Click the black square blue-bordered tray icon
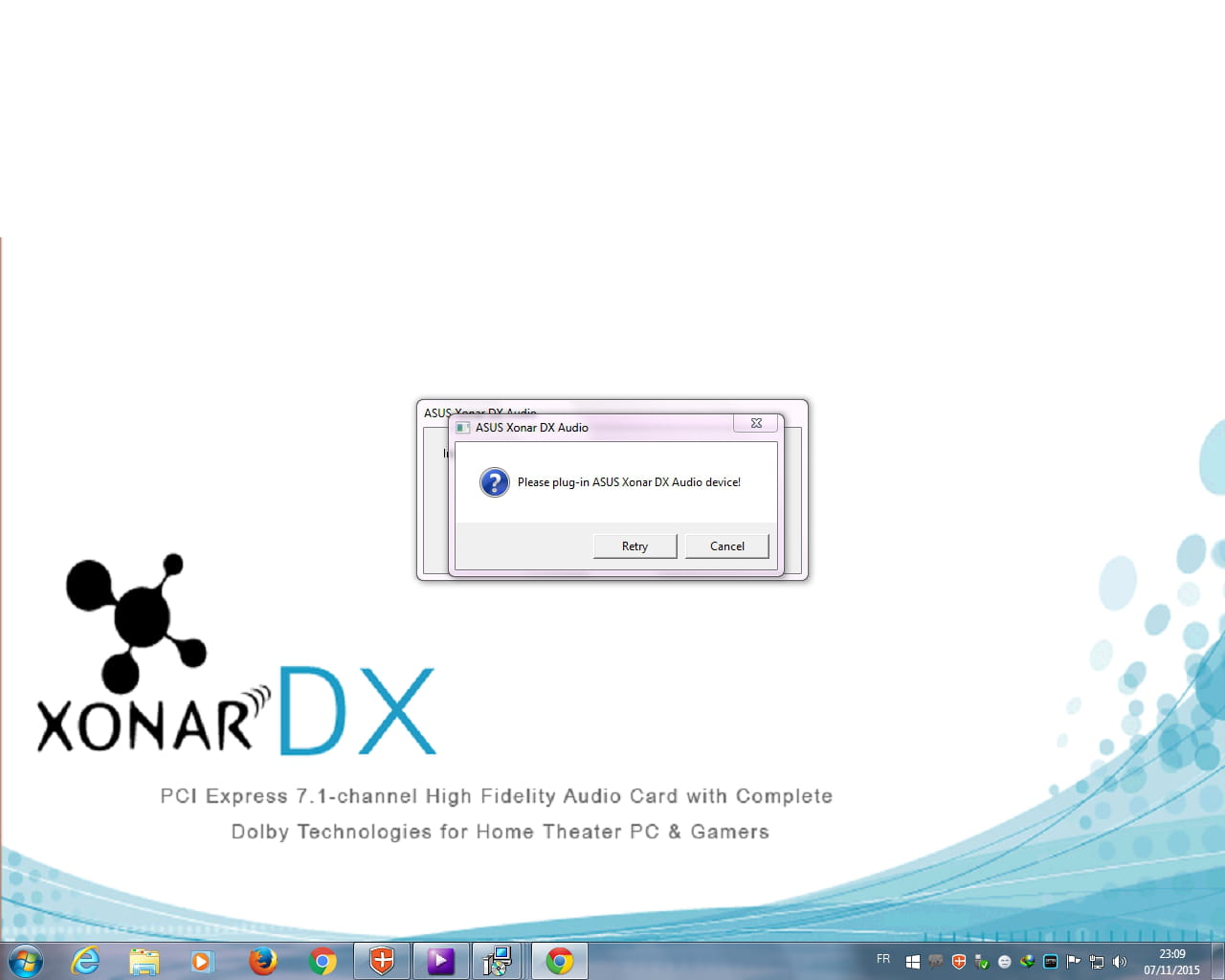The image size is (1225, 980). click(1051, 962)
